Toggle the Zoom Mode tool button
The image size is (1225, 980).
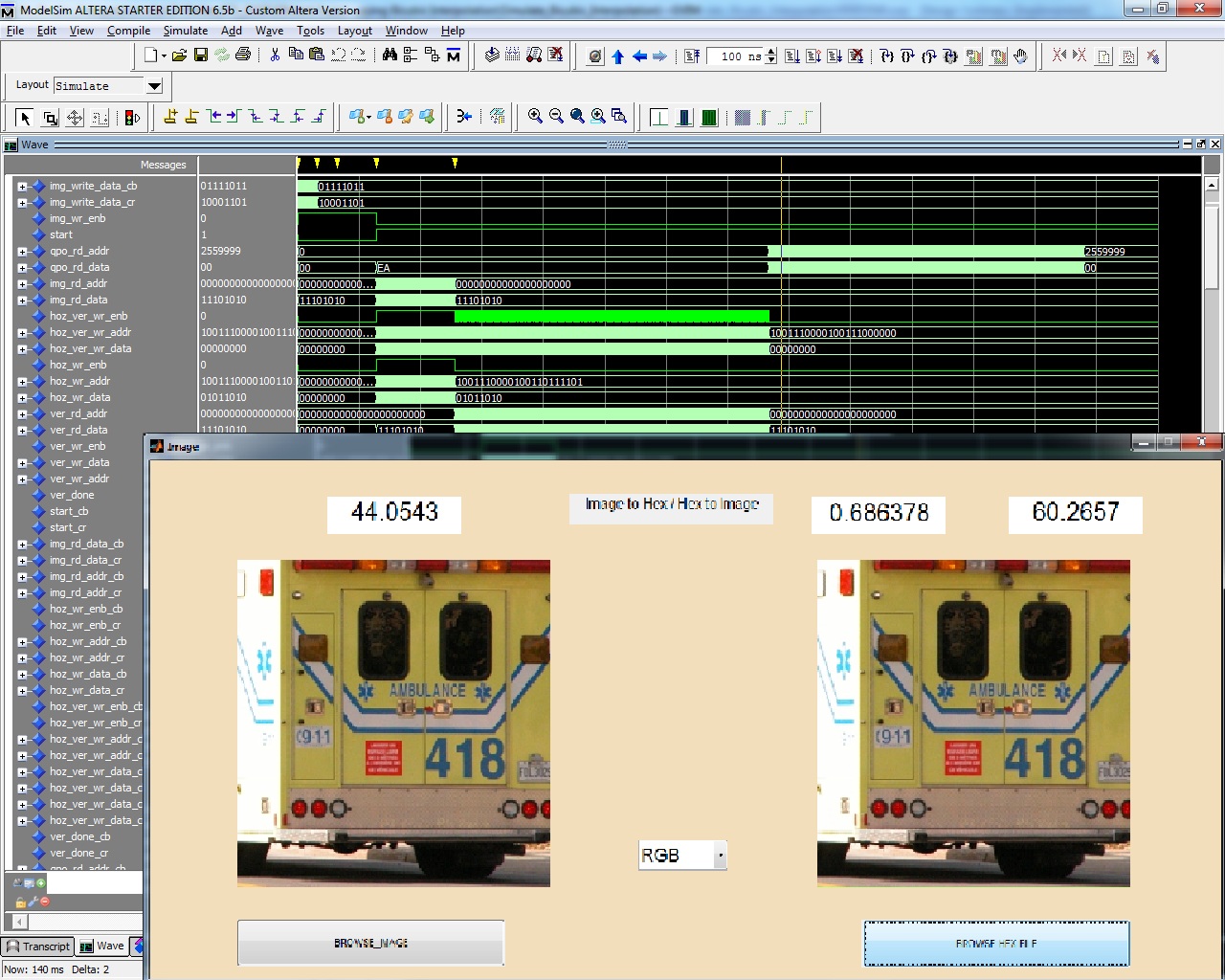pyautogui.click(x=50, y=118)
